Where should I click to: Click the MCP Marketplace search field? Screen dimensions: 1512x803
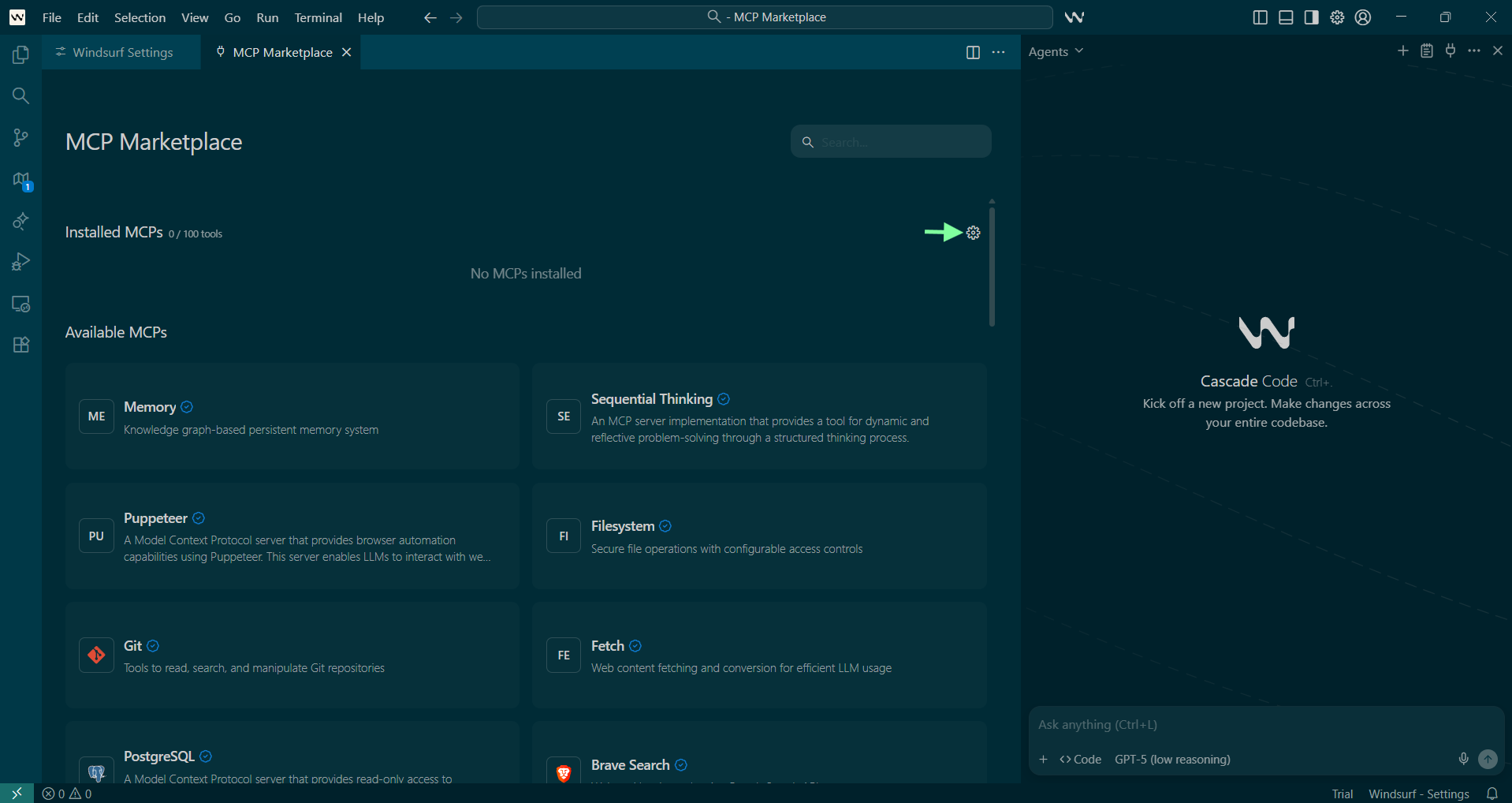tap(891, 142)
